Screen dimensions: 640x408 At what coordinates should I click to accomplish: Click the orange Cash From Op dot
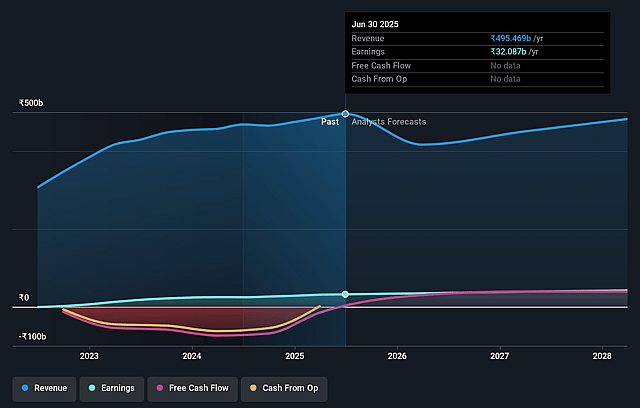click(253, 388)
